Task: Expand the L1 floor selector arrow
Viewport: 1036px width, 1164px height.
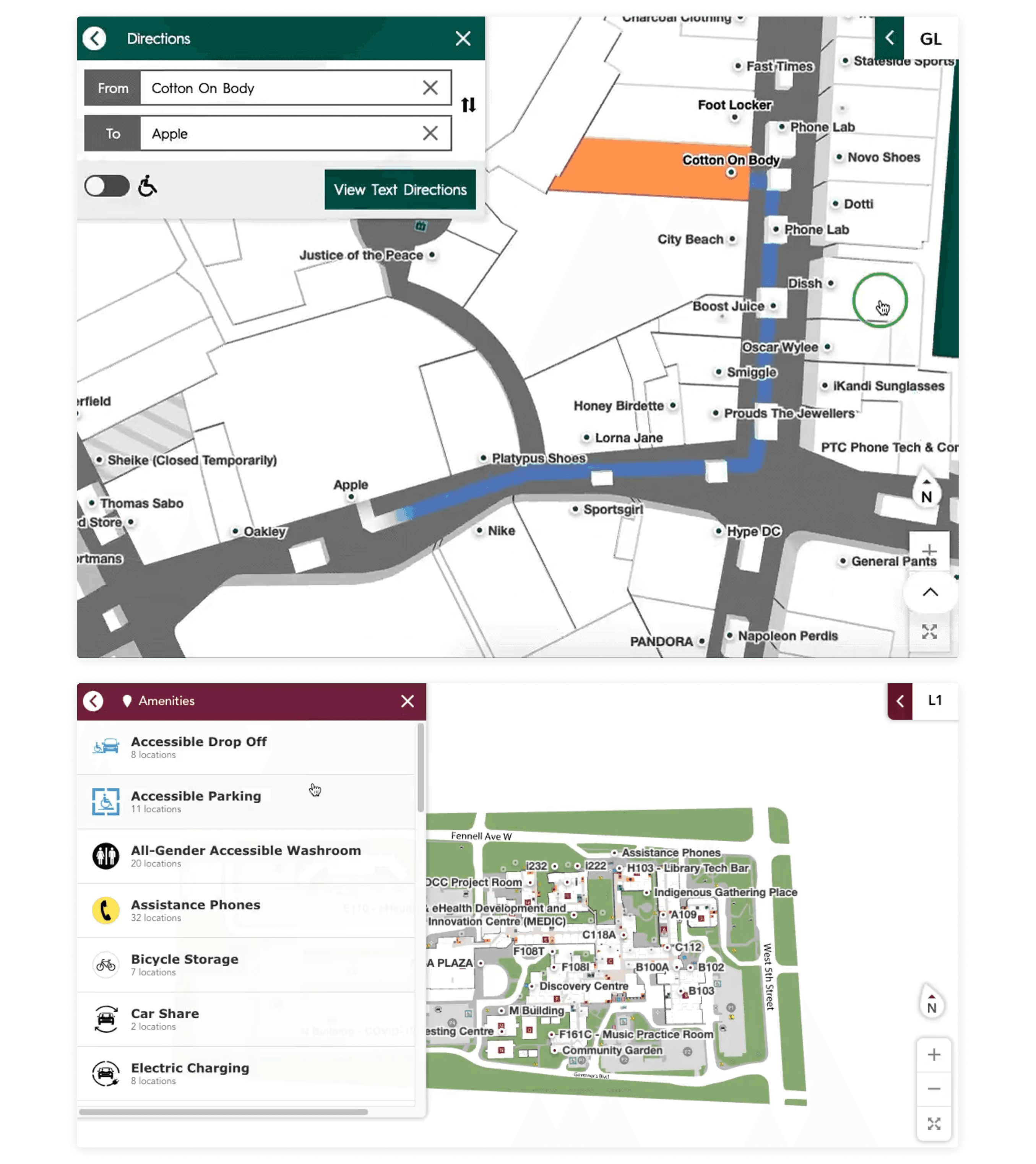Action: [900, 701]
